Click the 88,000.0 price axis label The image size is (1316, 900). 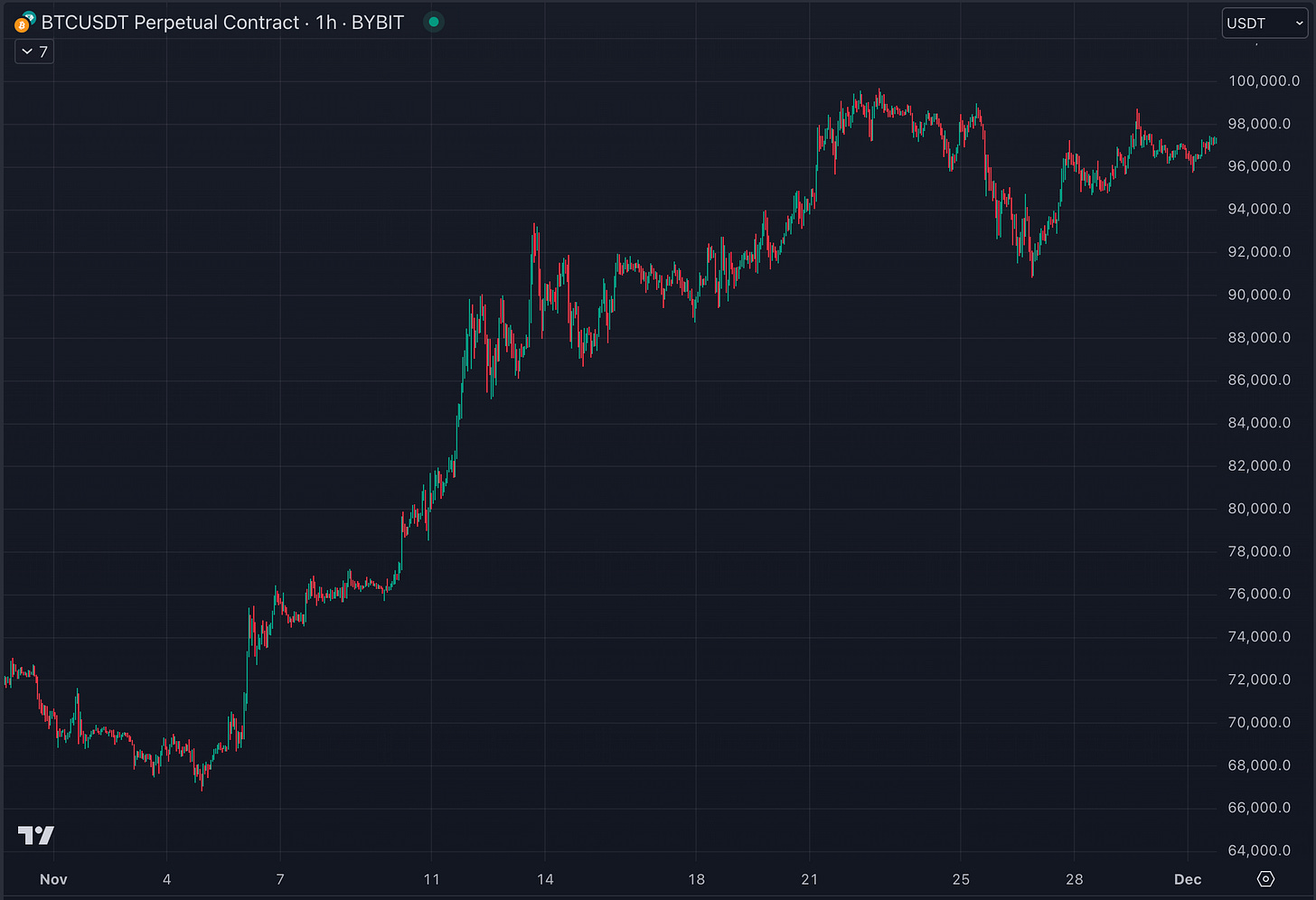[x=1259, y=338]
